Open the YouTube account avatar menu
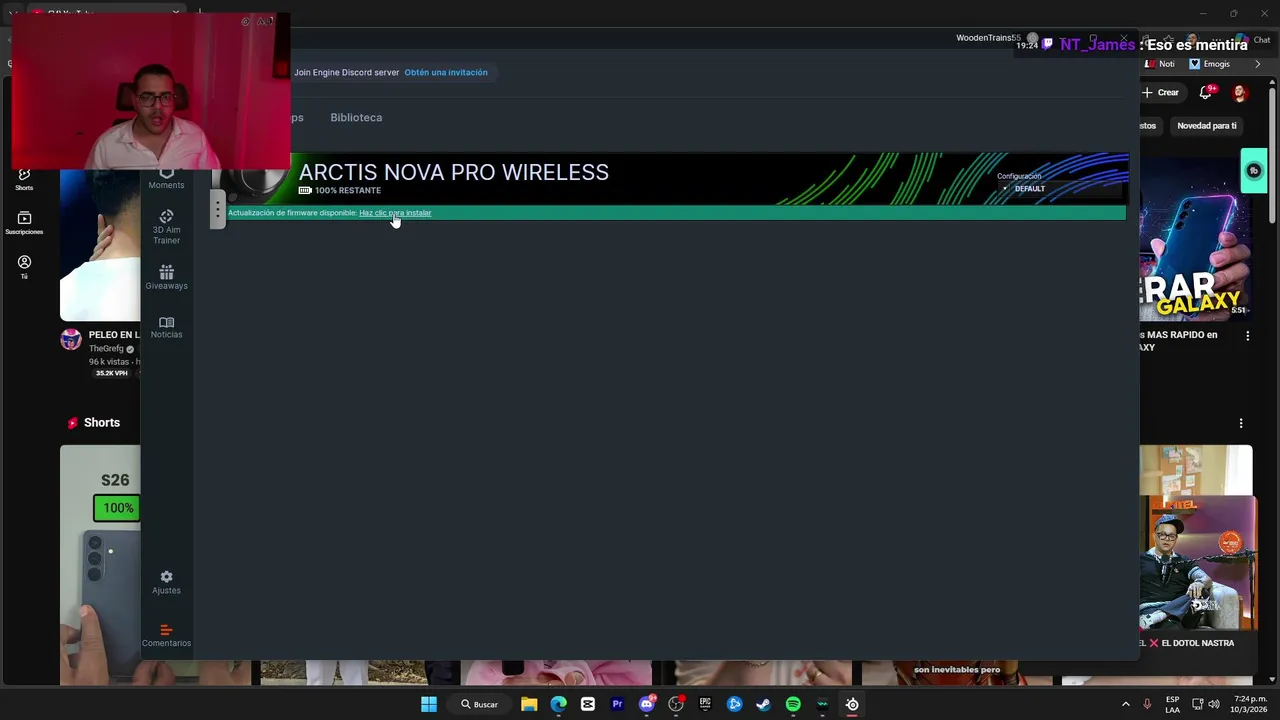Image resolution: width=1280 pixels, height=720 pixels. click(1240, 92)
